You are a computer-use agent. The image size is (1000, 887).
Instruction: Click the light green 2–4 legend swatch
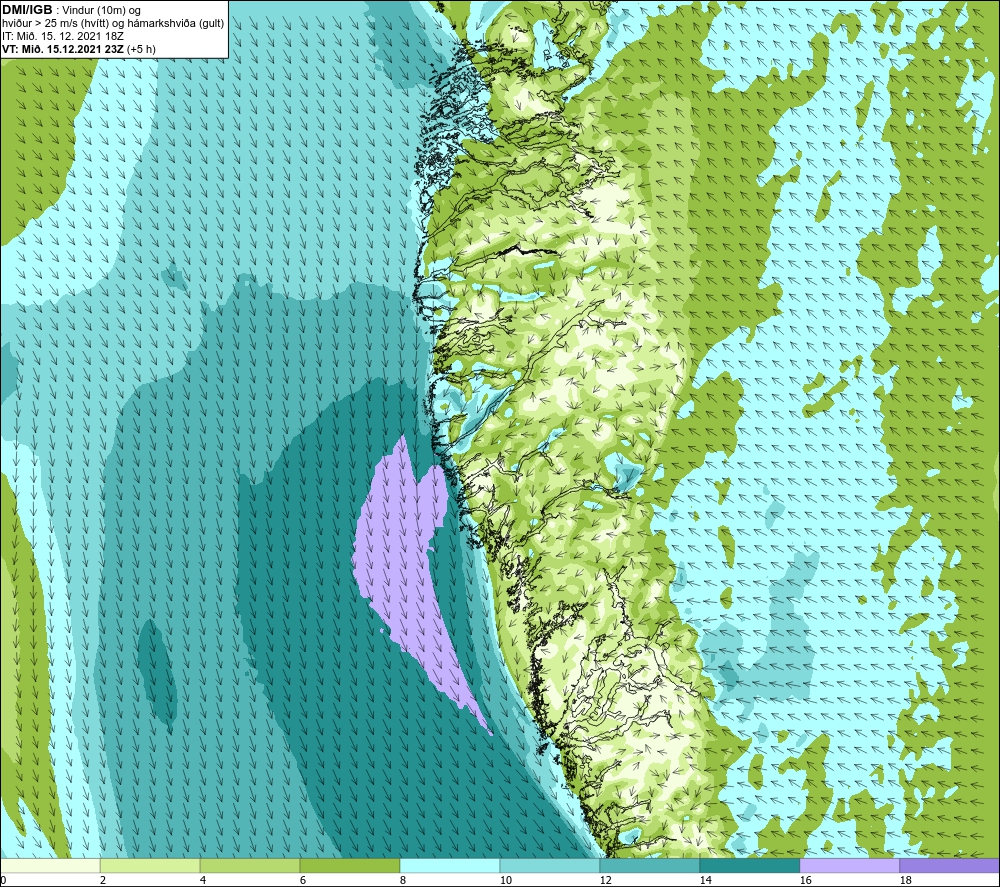[x=150, y=865]
